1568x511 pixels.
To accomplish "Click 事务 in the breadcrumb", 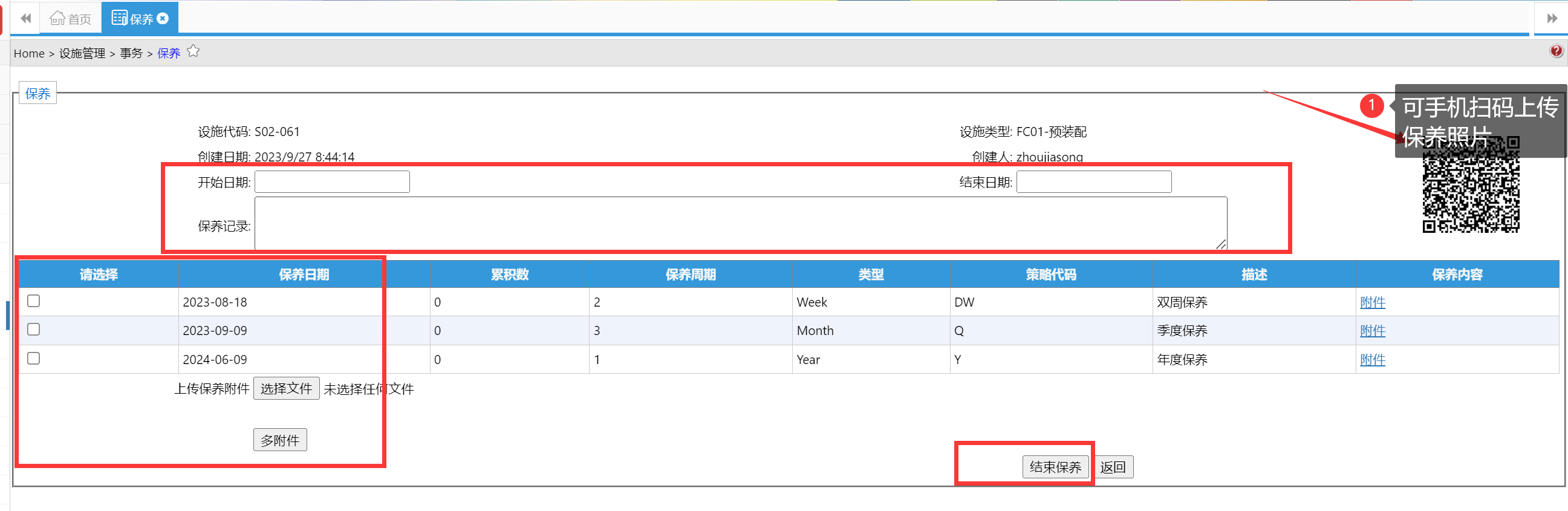I will click(131, 54).
